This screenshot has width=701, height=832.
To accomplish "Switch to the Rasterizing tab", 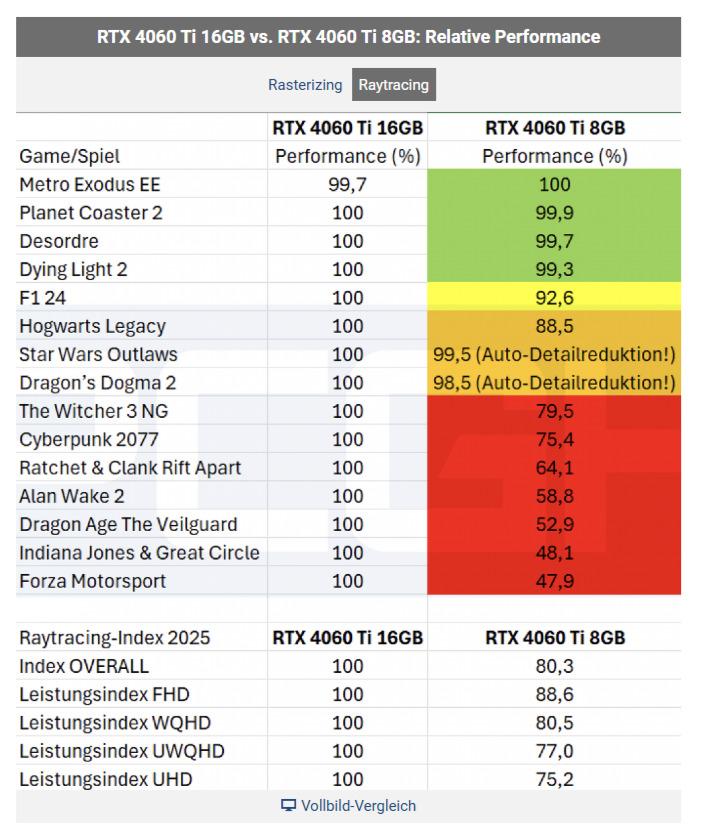I will [x=305, y=85].
